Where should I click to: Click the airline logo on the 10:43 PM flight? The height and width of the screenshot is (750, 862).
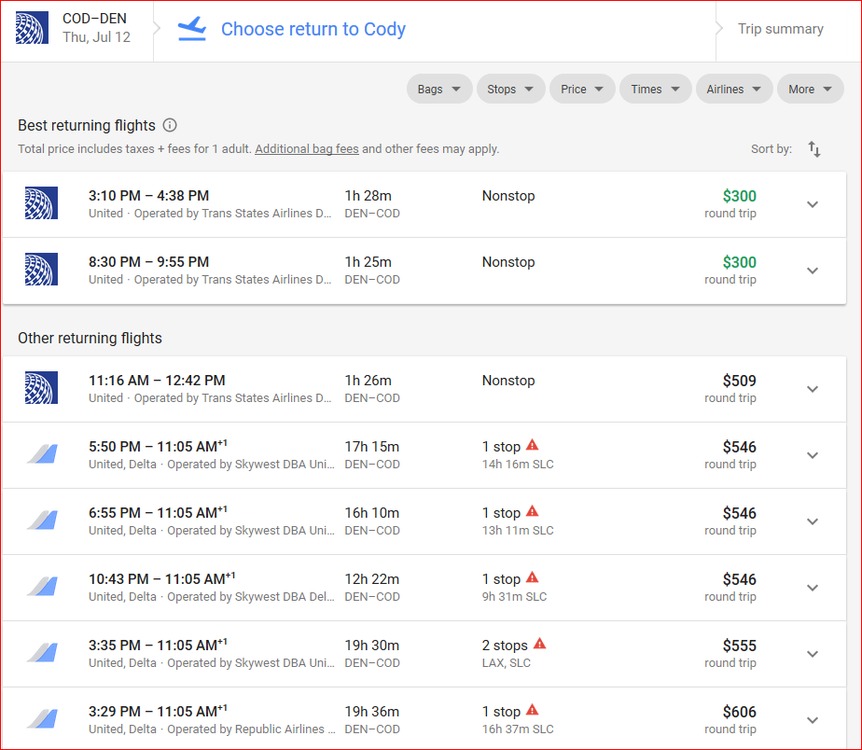(x=41, y=587)
